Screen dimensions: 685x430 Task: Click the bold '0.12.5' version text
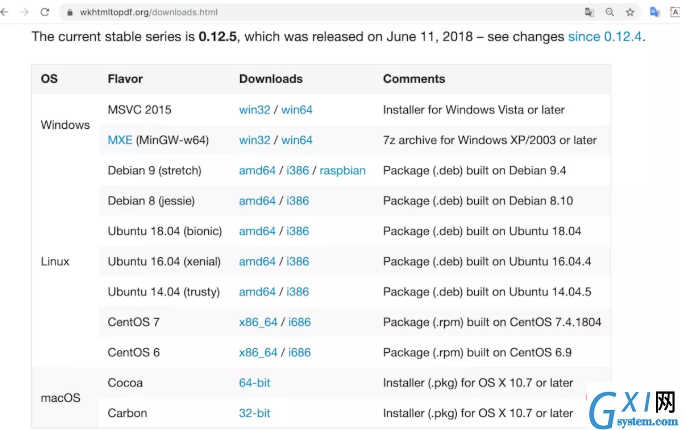click(x=218, y=37)
